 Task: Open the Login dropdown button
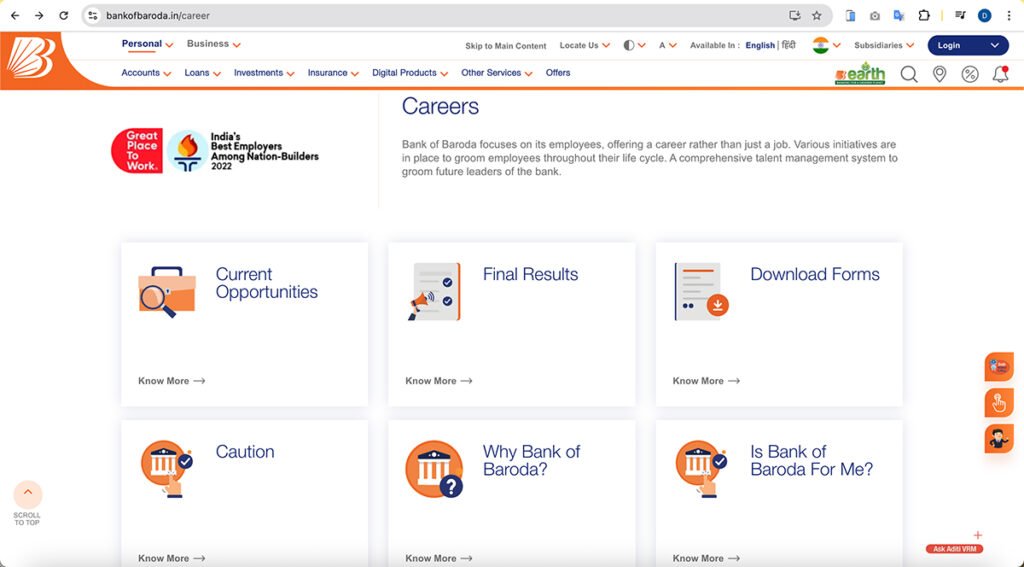[x=968, y=45]
